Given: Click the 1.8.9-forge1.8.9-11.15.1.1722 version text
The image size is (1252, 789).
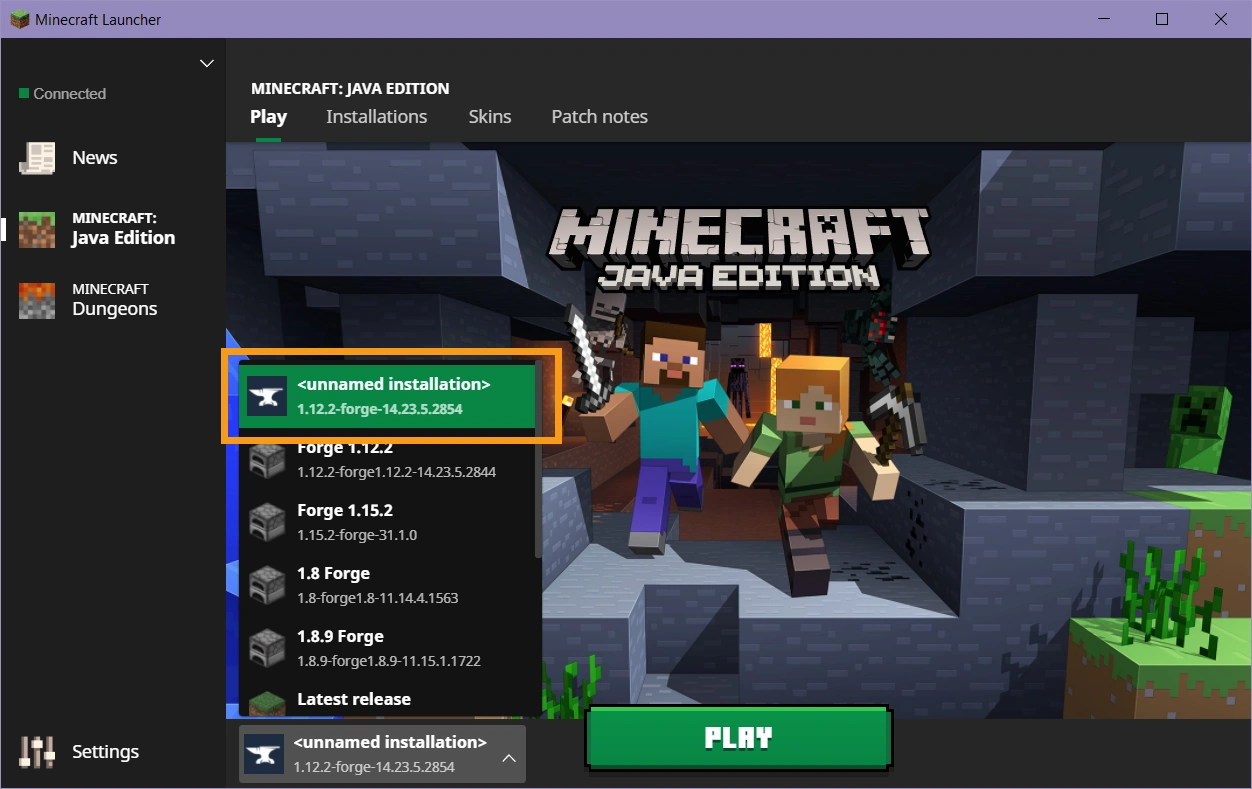Looking at the screenshot, I should point(389,661).
